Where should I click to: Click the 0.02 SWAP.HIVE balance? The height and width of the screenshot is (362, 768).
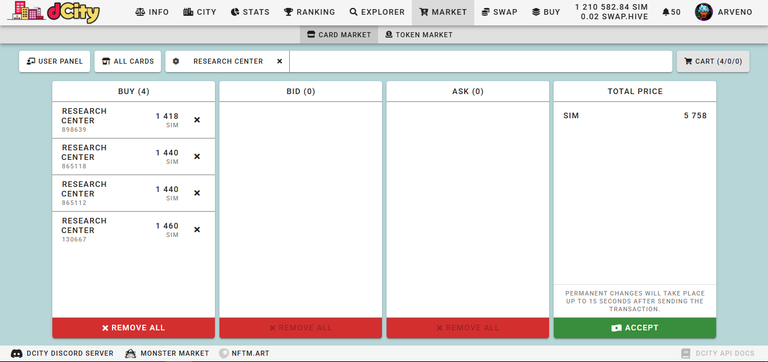coord(614,17)
